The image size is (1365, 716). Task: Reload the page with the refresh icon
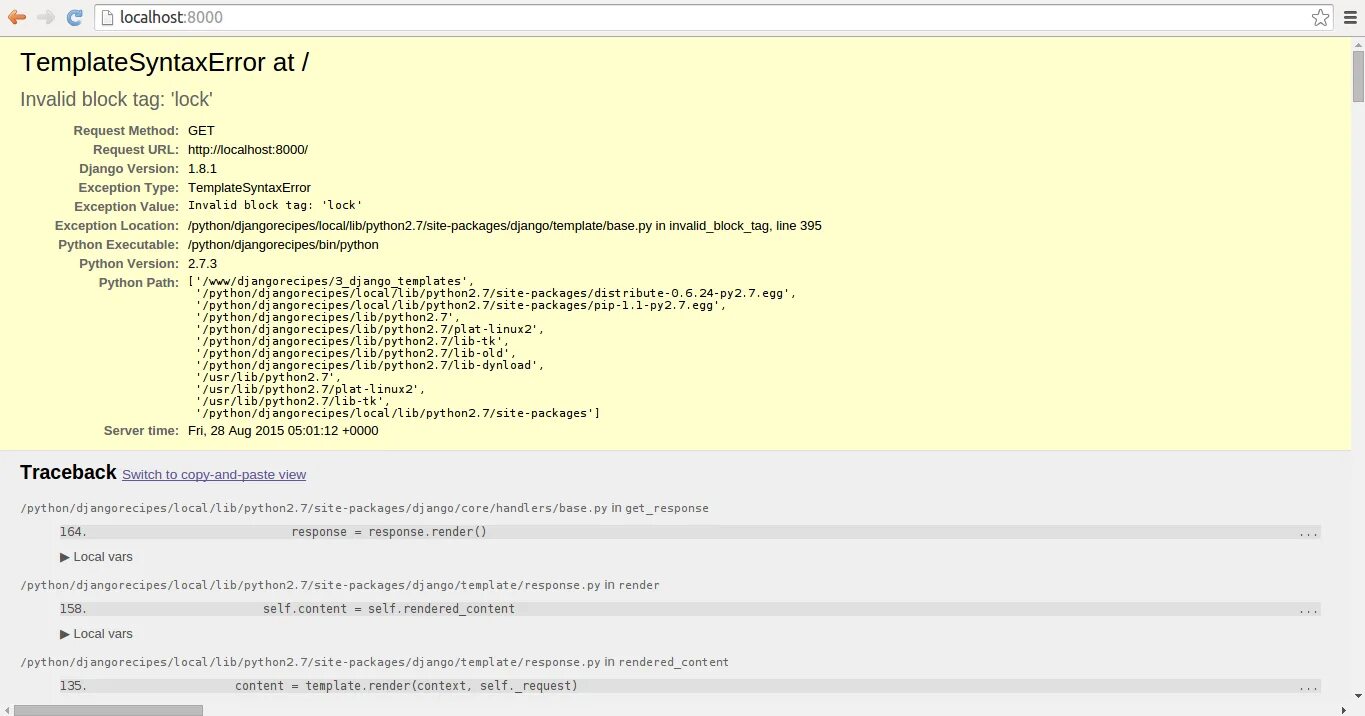pos(74,17)
